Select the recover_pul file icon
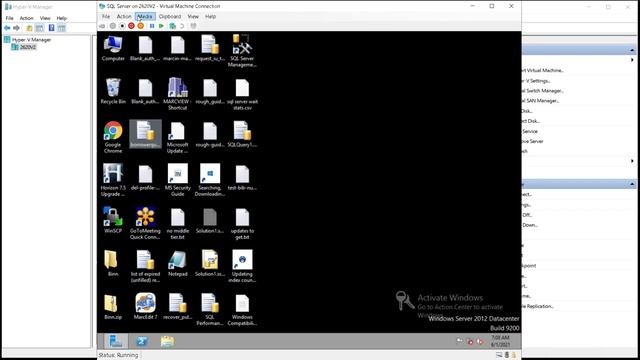The image size is (640, 360). 178,306
